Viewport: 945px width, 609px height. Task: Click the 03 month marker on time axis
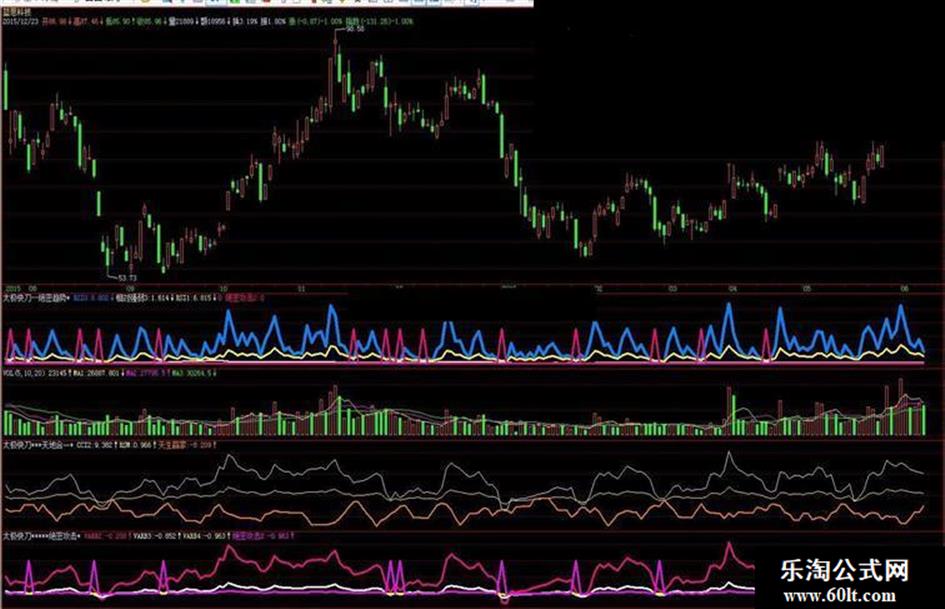pos(673,289)
